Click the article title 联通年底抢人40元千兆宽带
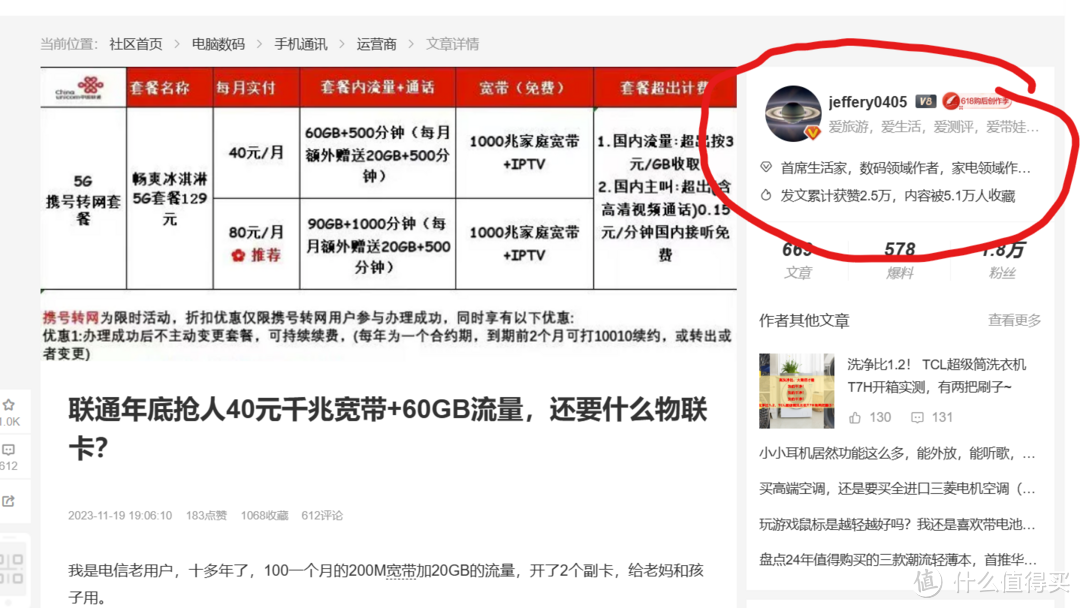The height and width of the screenshot is (608, 1080). (388, 428)
